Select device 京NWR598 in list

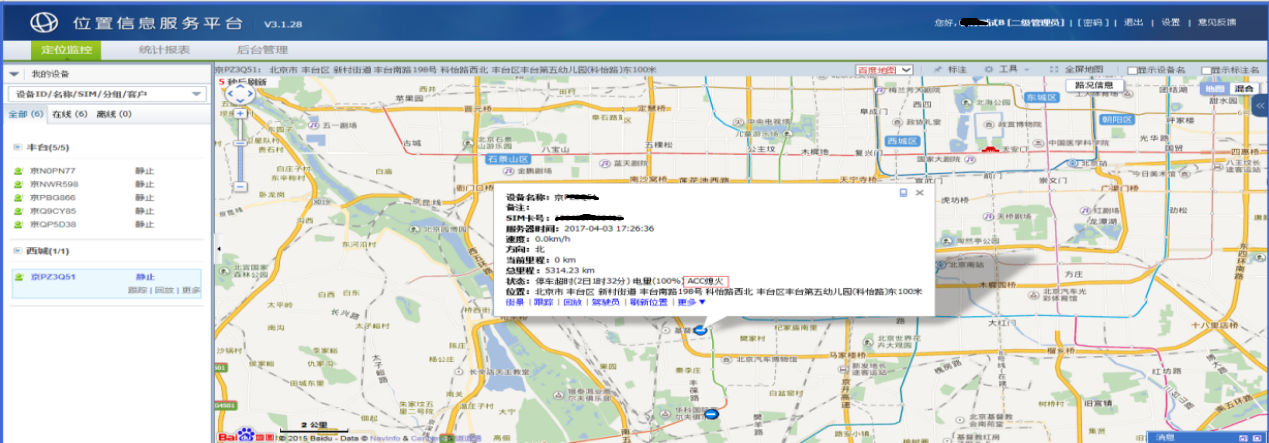tap(54, 184)
